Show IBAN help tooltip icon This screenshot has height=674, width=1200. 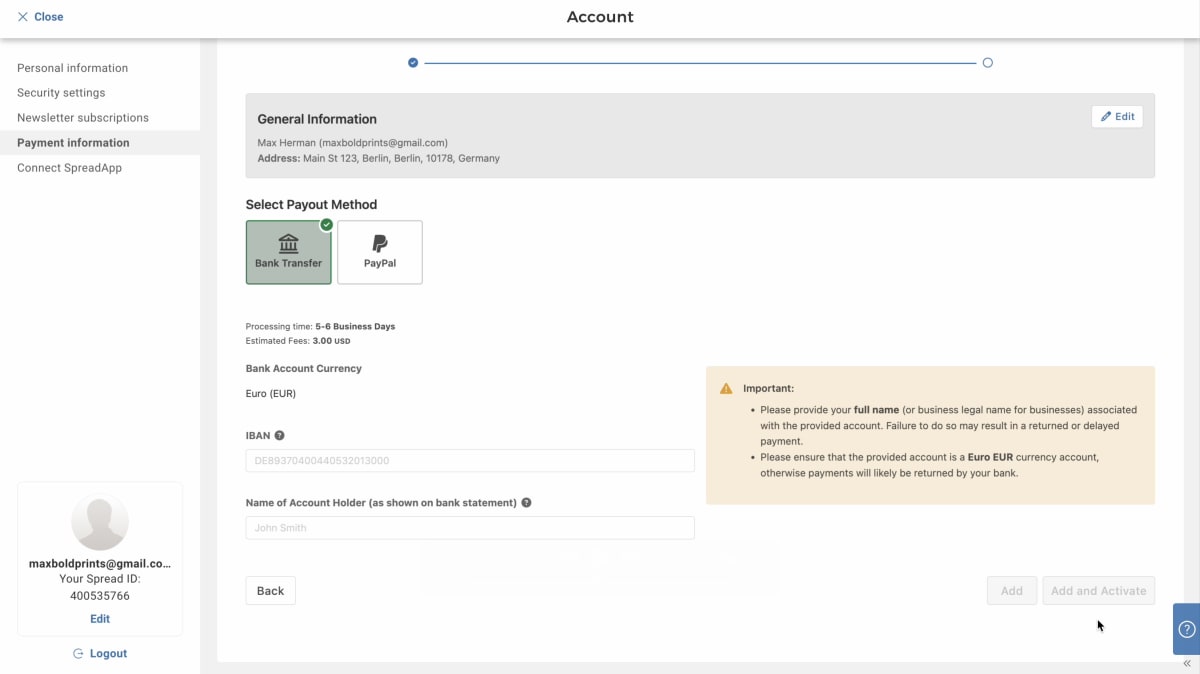pyautogui.click(x=280, y=435)
